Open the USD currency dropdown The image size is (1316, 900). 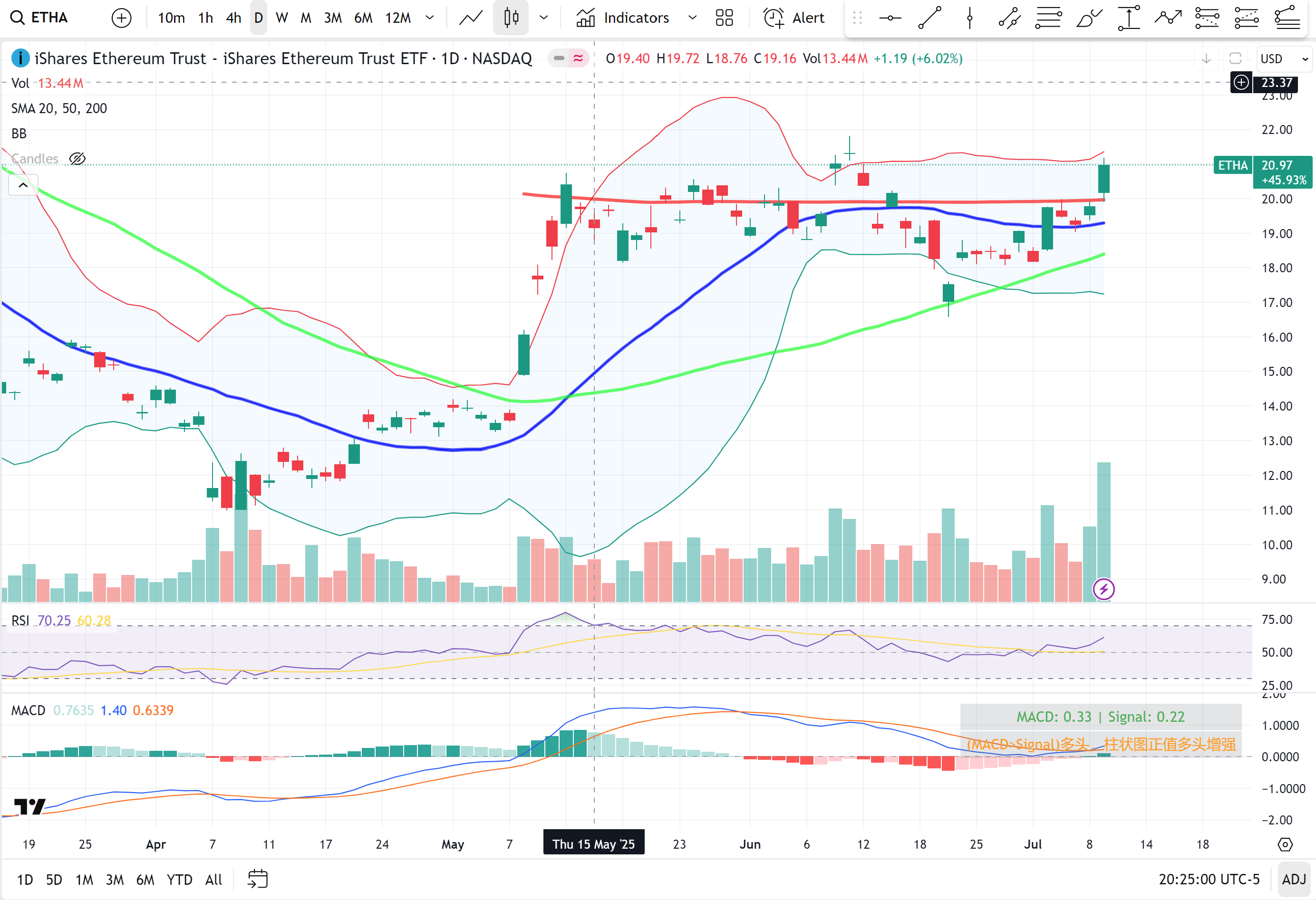coord(1283,59)
